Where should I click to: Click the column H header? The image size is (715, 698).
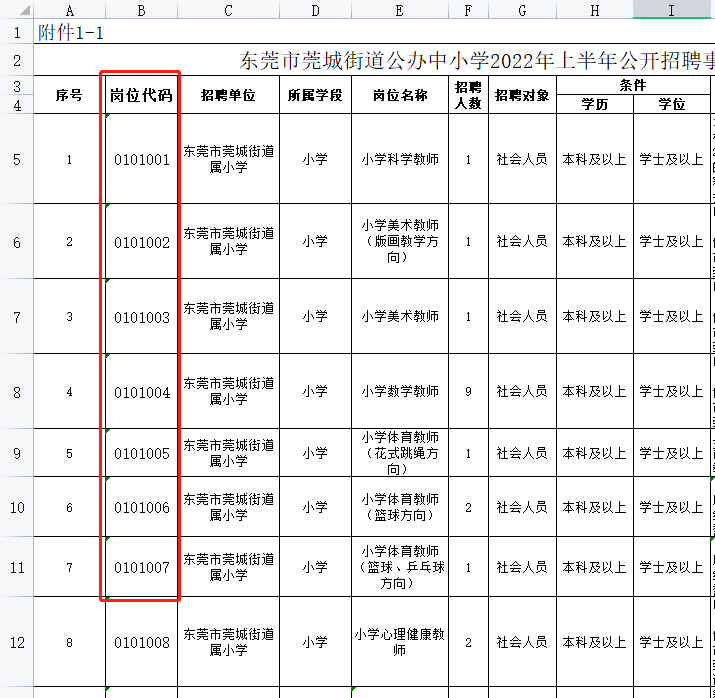[x=595, y=9]
